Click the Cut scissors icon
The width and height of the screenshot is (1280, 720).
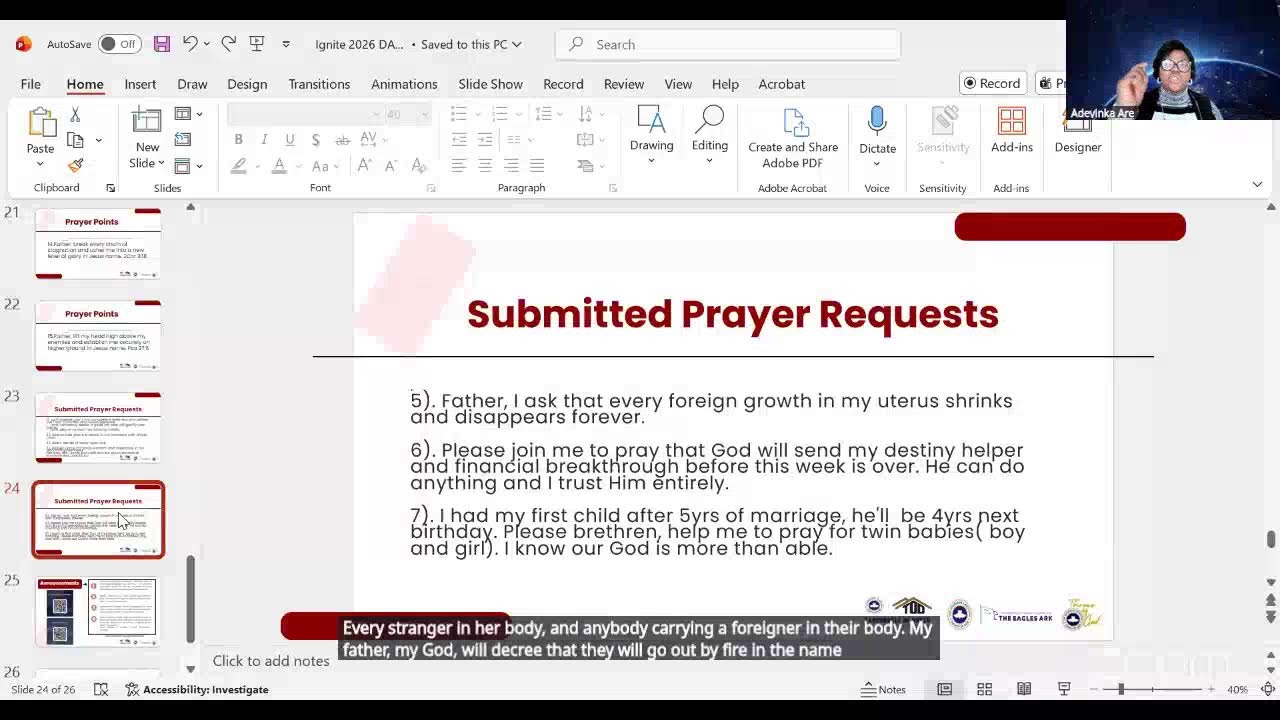coord(75,115)
